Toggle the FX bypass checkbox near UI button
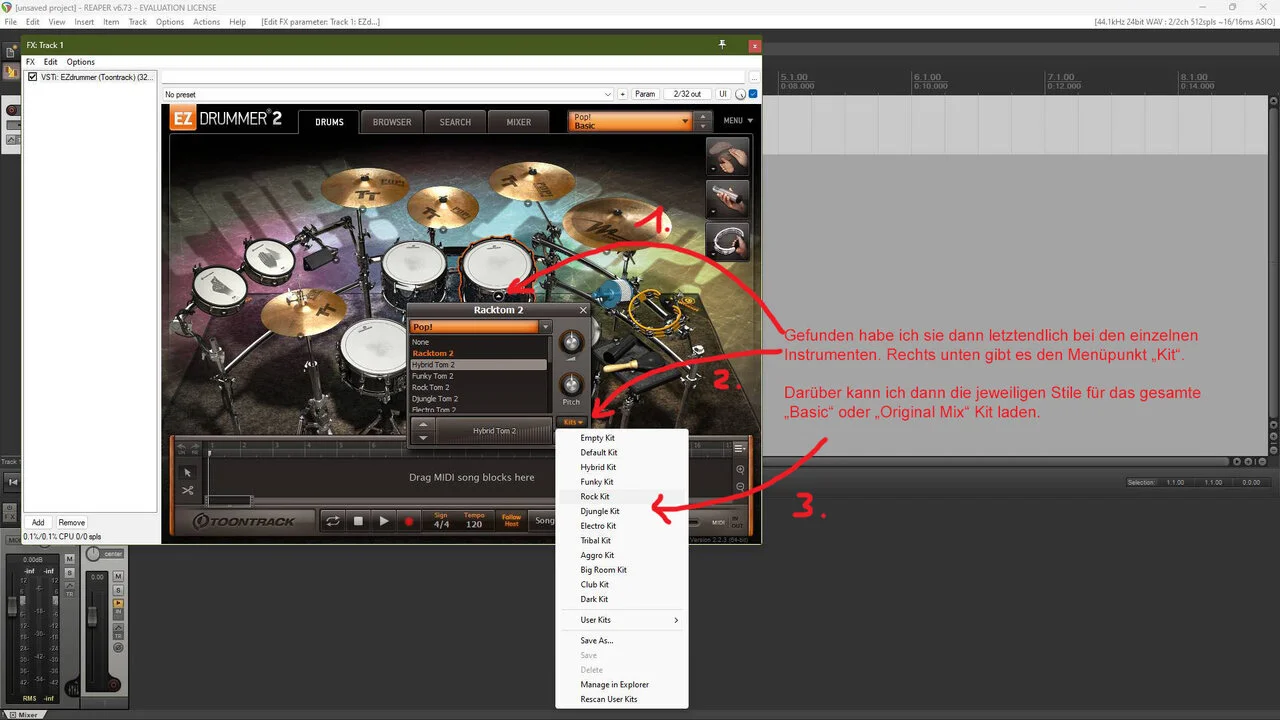 tap(753, 94)
